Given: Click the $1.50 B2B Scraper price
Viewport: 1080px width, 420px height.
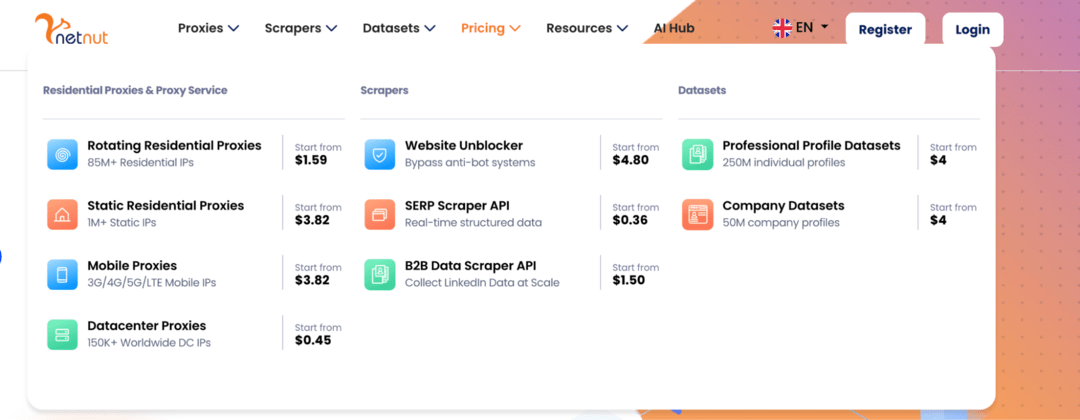Looking at the screenshot, I should coord(629,280).
